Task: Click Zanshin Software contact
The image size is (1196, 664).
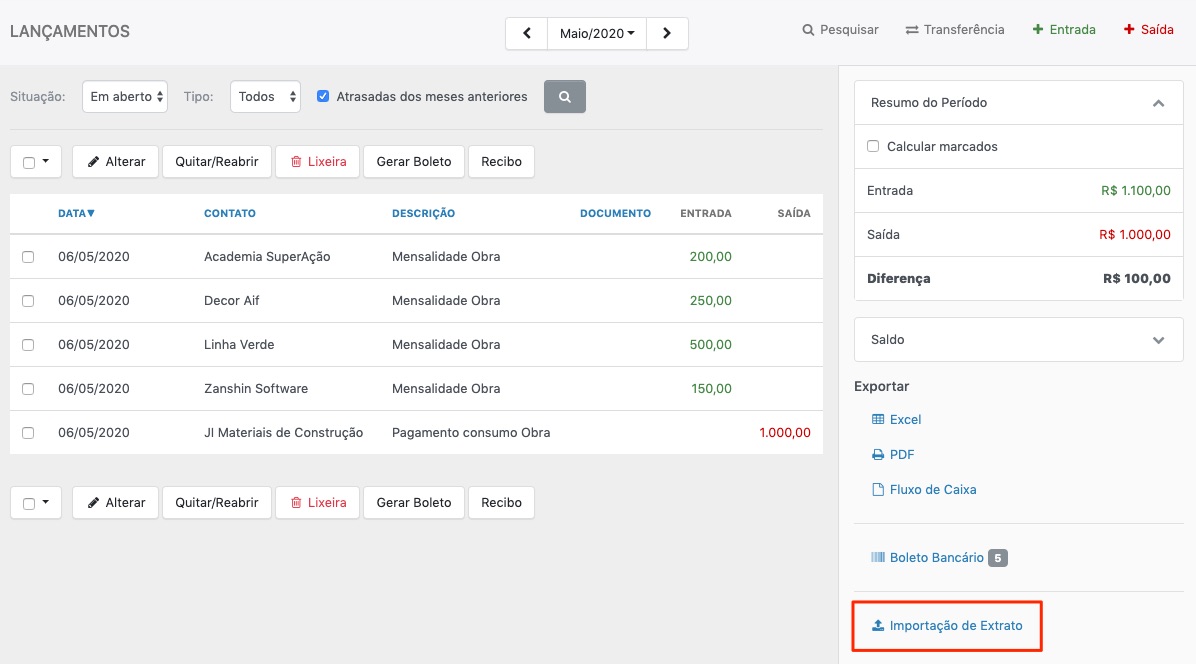Action: click(256, 389)
